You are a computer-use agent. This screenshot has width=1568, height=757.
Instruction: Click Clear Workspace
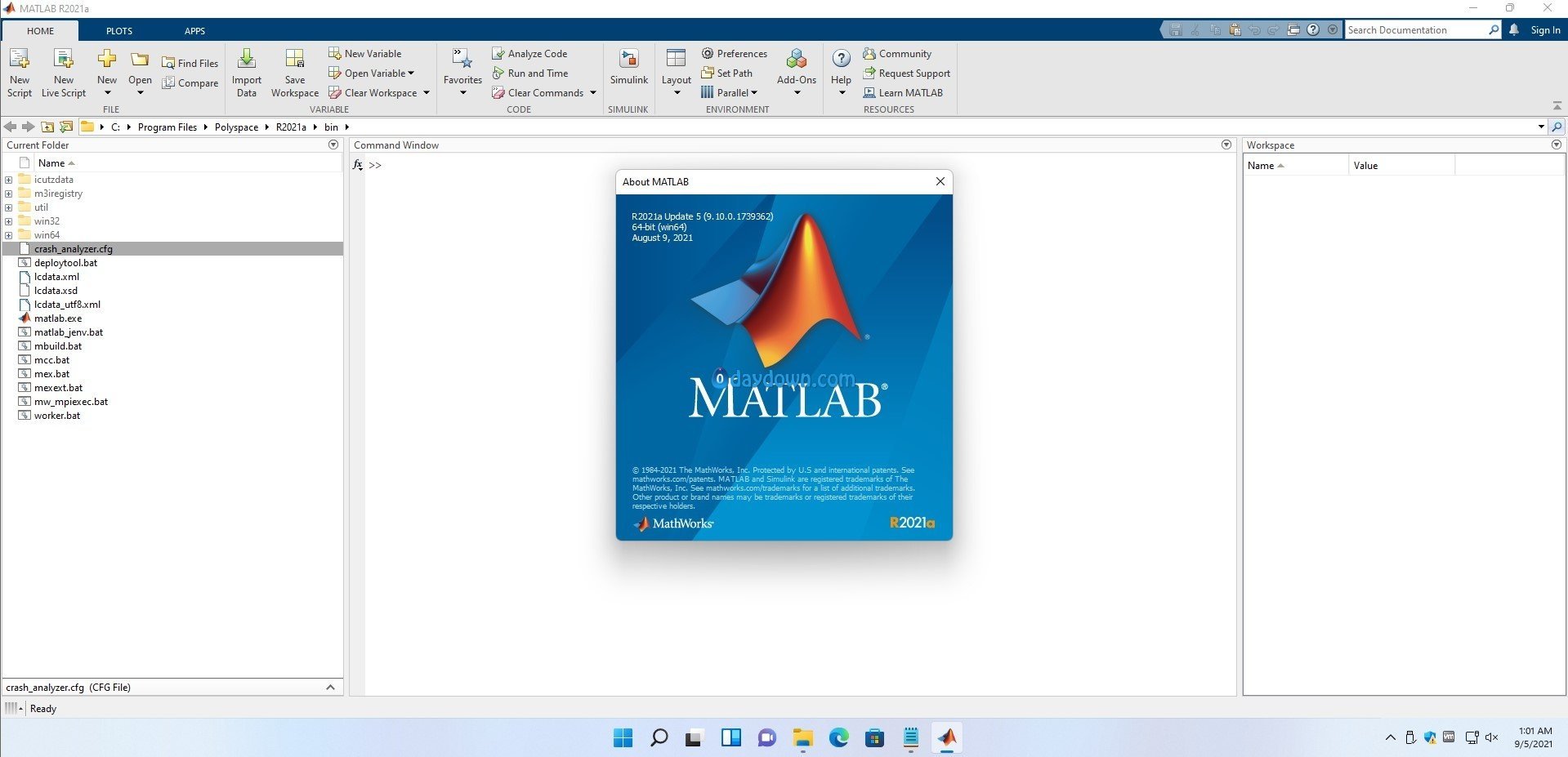[373, 92]
